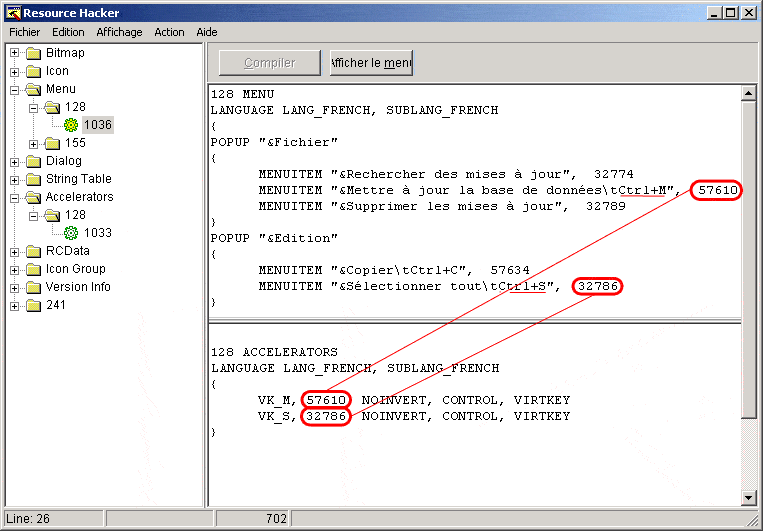
Task: Click the 155 folder icon
Action: click(53, 143)
